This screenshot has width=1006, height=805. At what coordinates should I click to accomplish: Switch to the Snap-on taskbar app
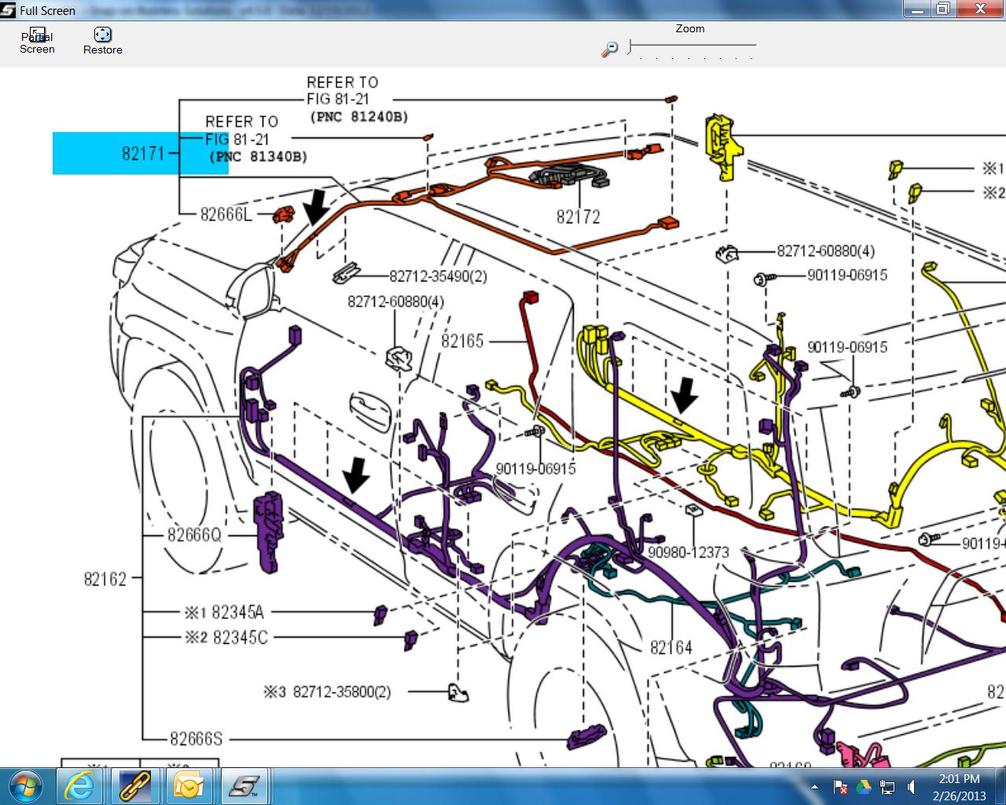coord(244,786)
